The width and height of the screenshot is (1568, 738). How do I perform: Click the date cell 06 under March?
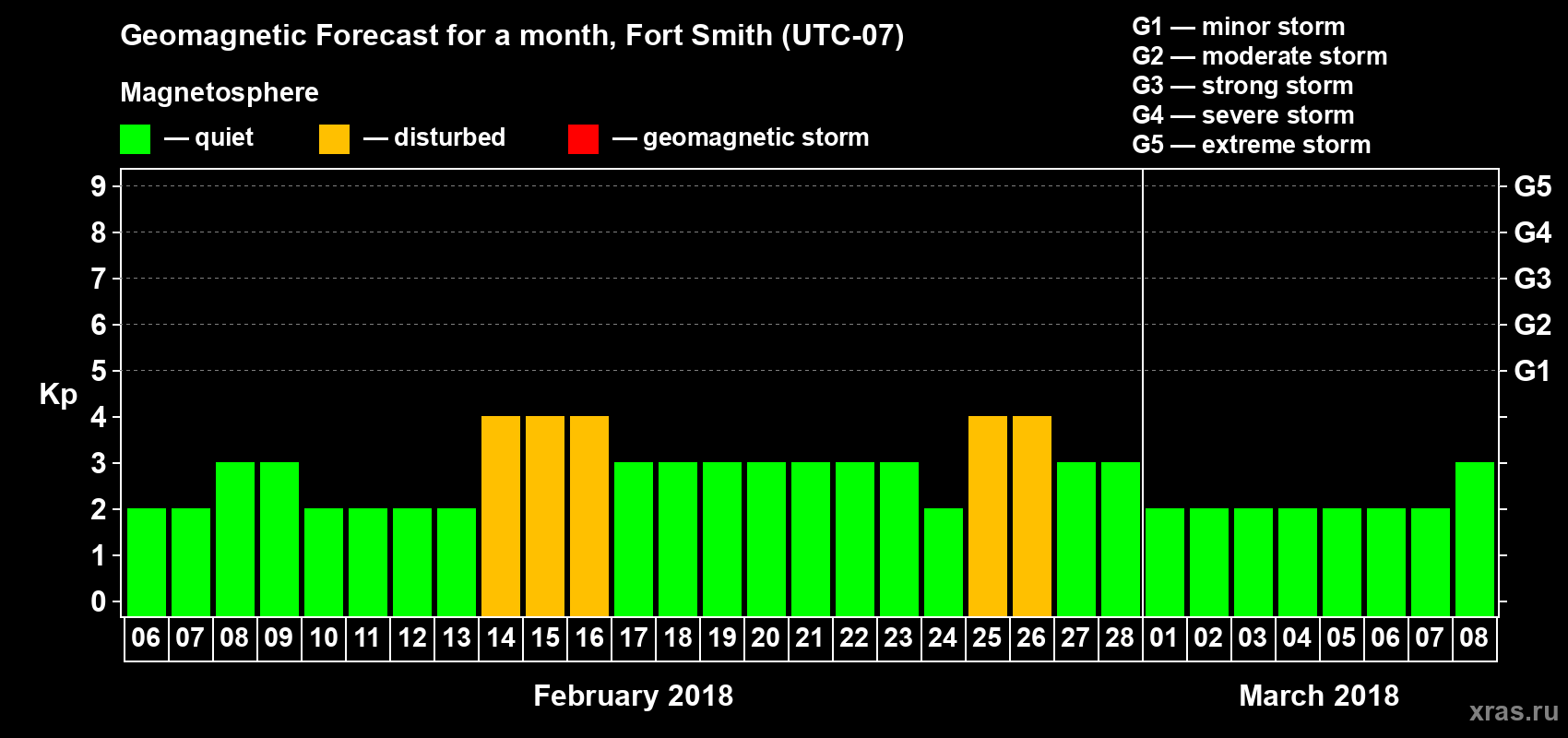(x=1386, y=638)
